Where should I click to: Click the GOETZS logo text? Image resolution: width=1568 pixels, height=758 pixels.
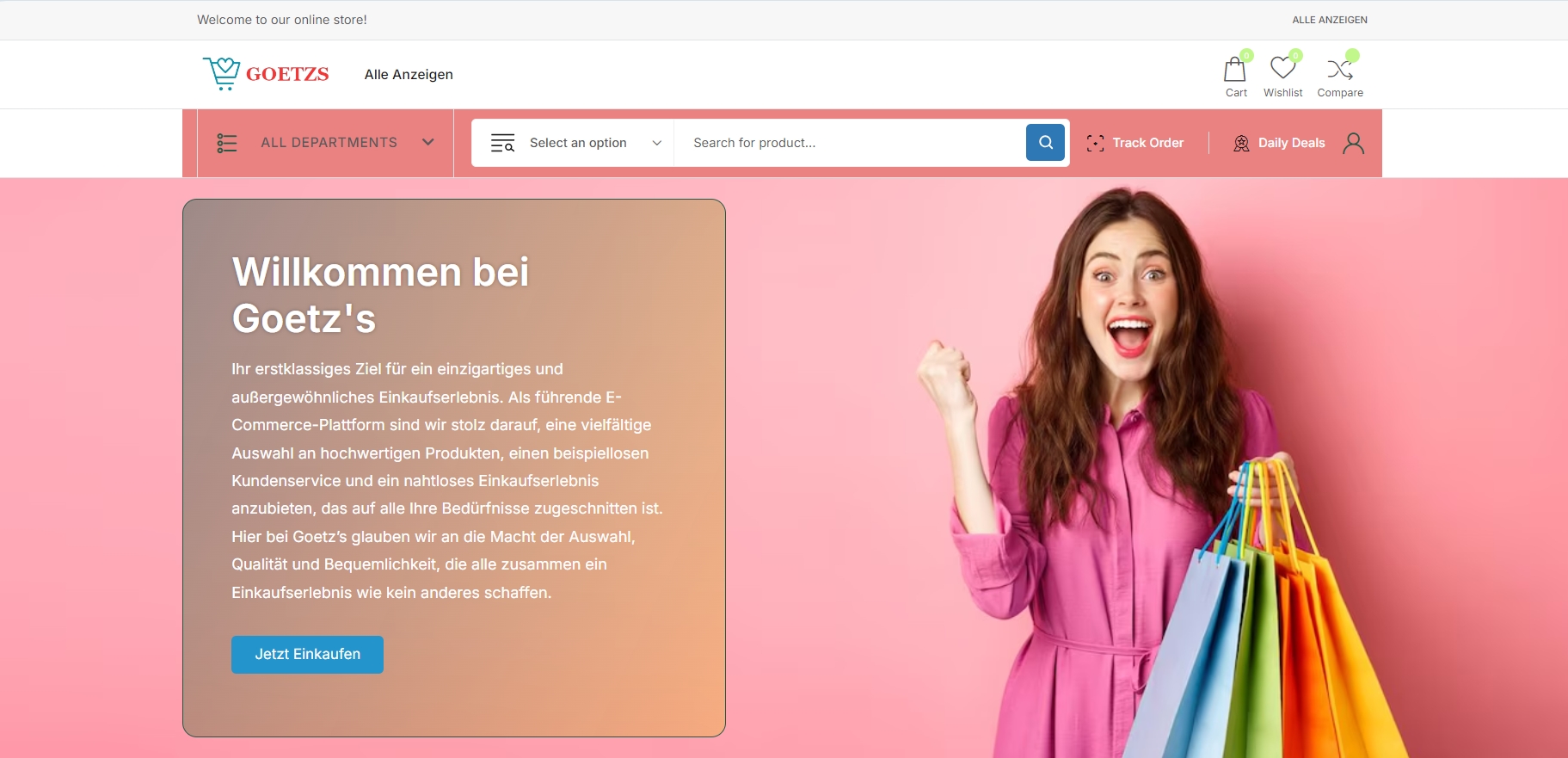click(287, 75)
